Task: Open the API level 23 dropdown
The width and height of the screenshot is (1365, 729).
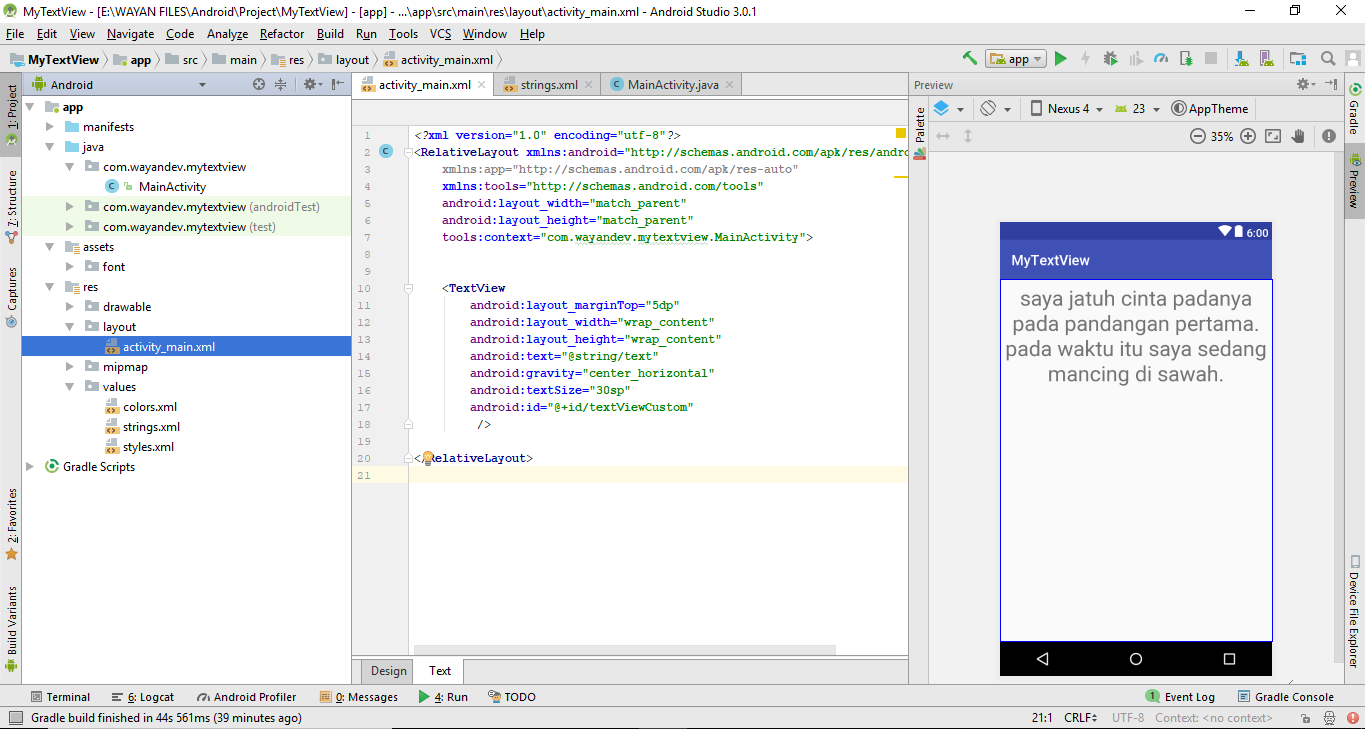Action: [x=1137, y=108]
